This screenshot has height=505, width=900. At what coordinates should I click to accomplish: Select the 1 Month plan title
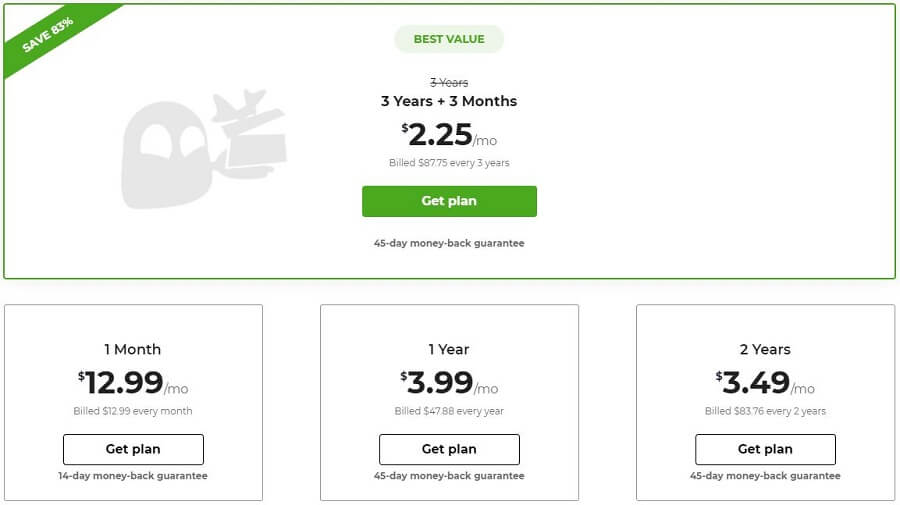pos(133,349)
